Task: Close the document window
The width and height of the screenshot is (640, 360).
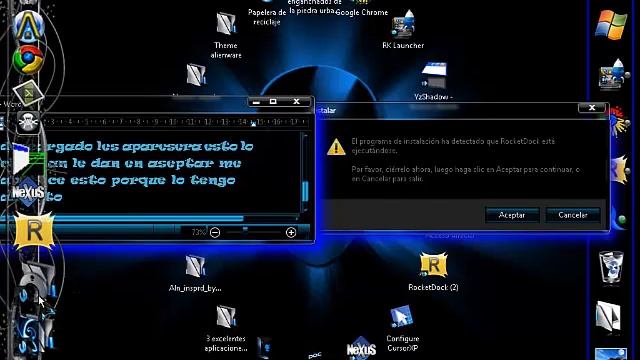Action: coord(297,102)
